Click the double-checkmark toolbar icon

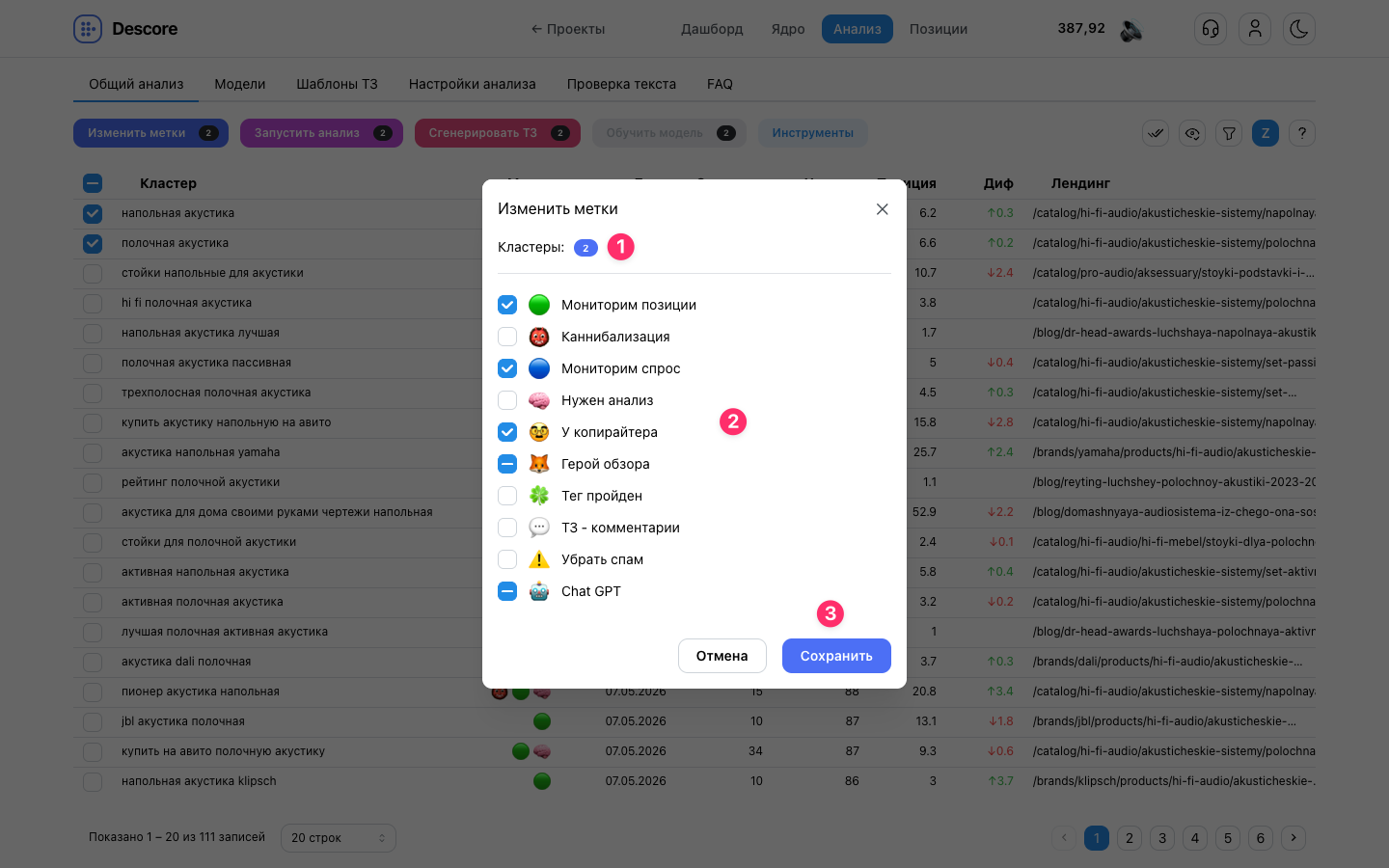pyautogui.click(x=1156, y=133)
